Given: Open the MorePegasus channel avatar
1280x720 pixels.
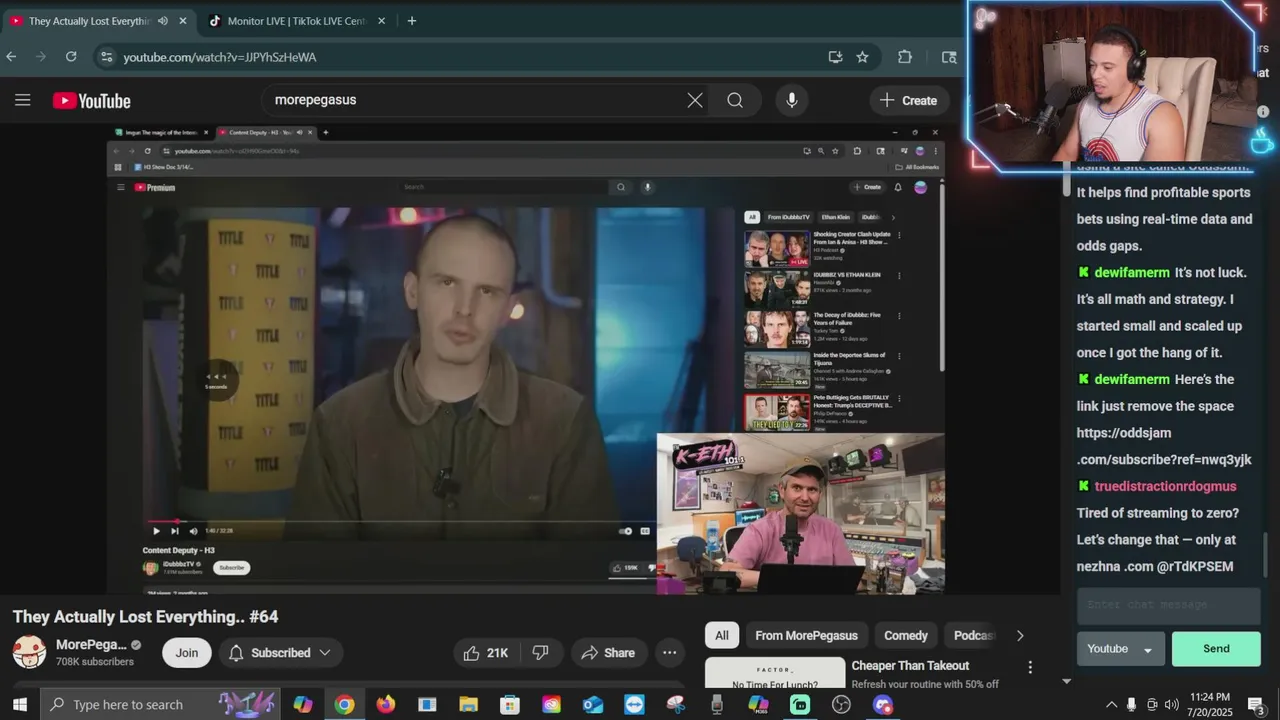Looking at the screenshot, I should tap(29, 653).
